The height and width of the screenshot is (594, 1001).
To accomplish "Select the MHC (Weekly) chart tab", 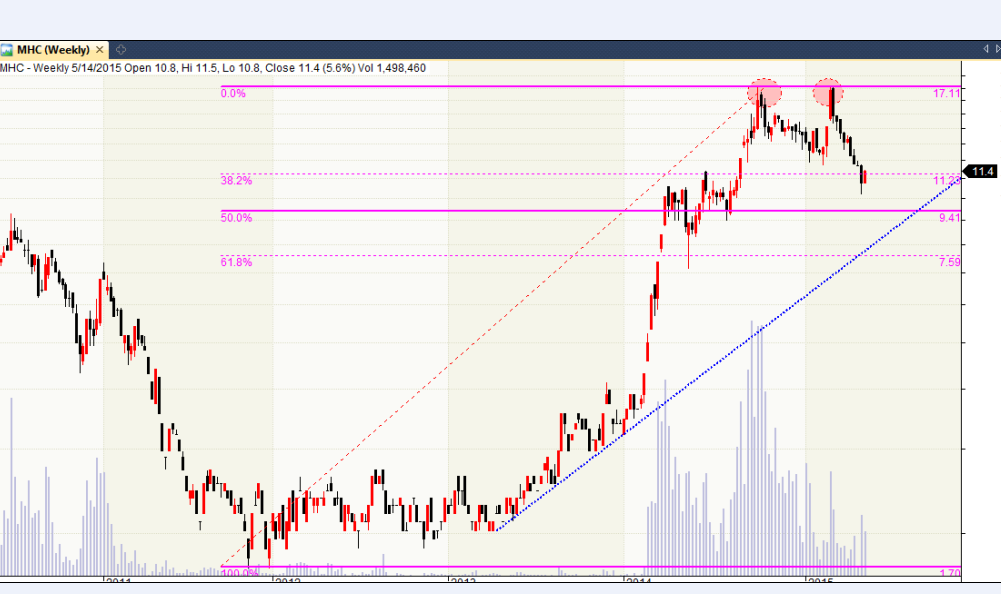I will coord(54,50).
